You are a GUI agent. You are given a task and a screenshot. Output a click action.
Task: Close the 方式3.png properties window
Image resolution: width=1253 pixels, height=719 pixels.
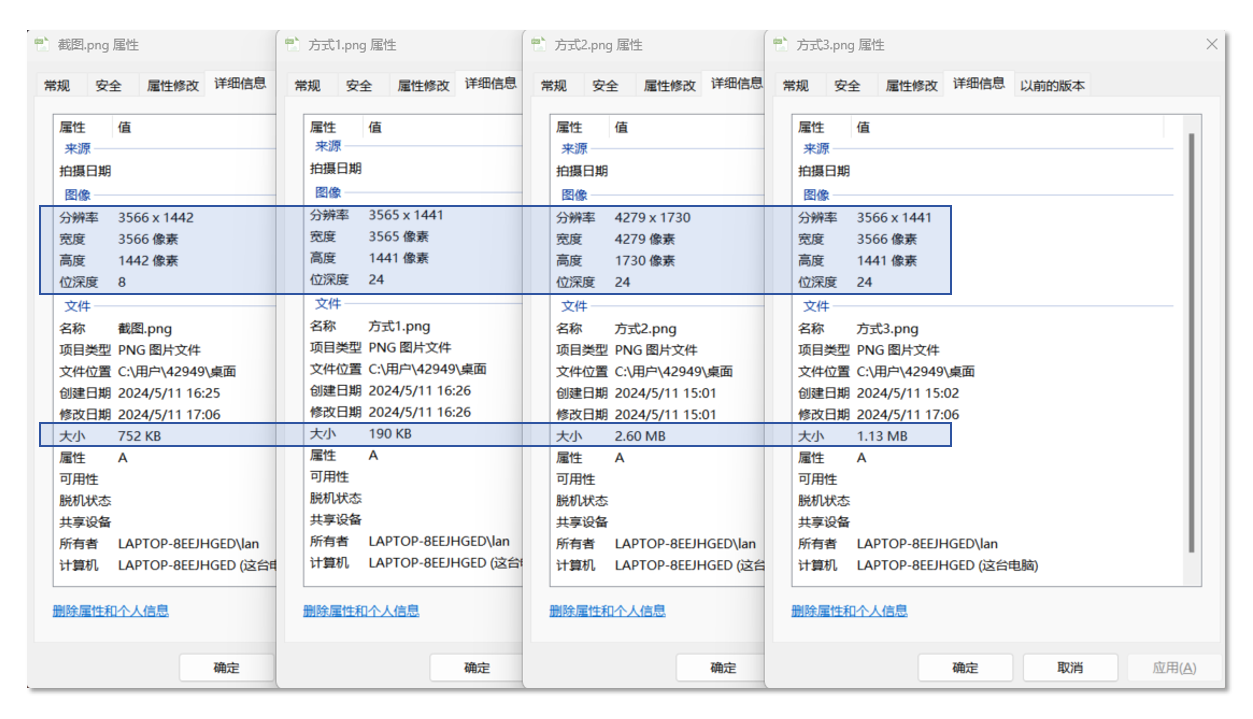point(1211,45)
